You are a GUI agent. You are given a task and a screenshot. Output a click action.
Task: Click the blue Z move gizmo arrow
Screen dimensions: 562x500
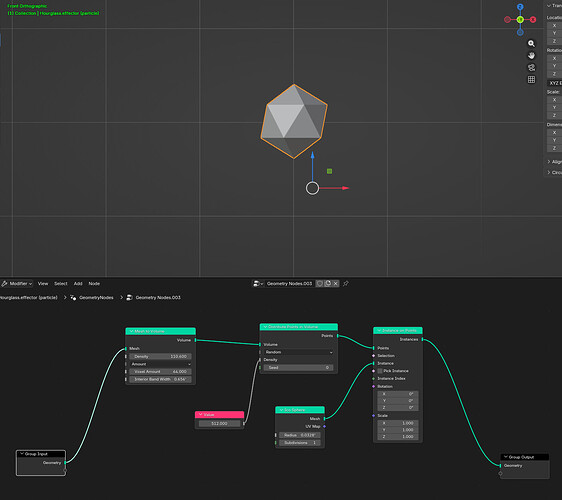click(313, 155)
